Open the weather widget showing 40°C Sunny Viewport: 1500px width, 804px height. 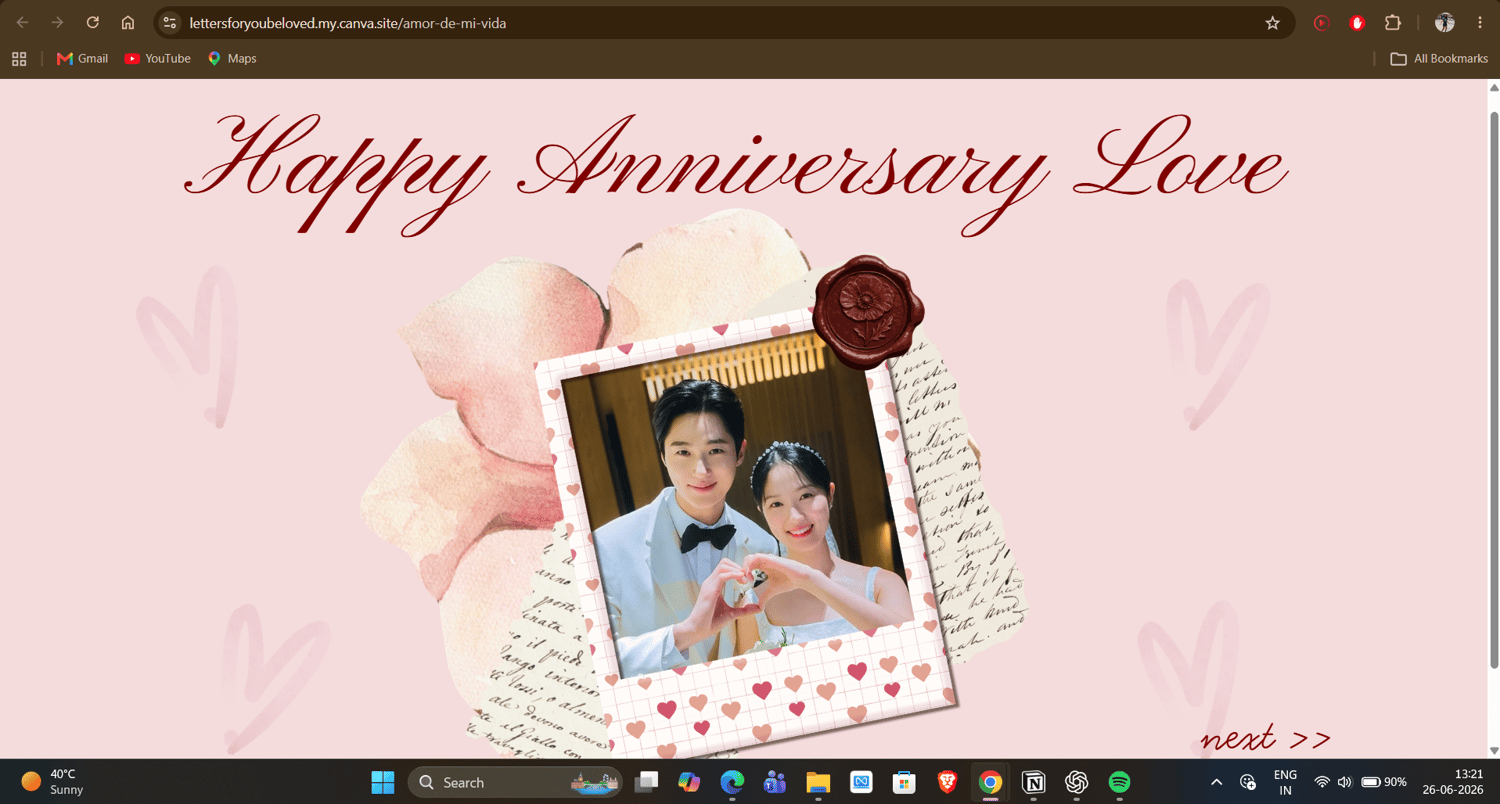tap(53, 782)
